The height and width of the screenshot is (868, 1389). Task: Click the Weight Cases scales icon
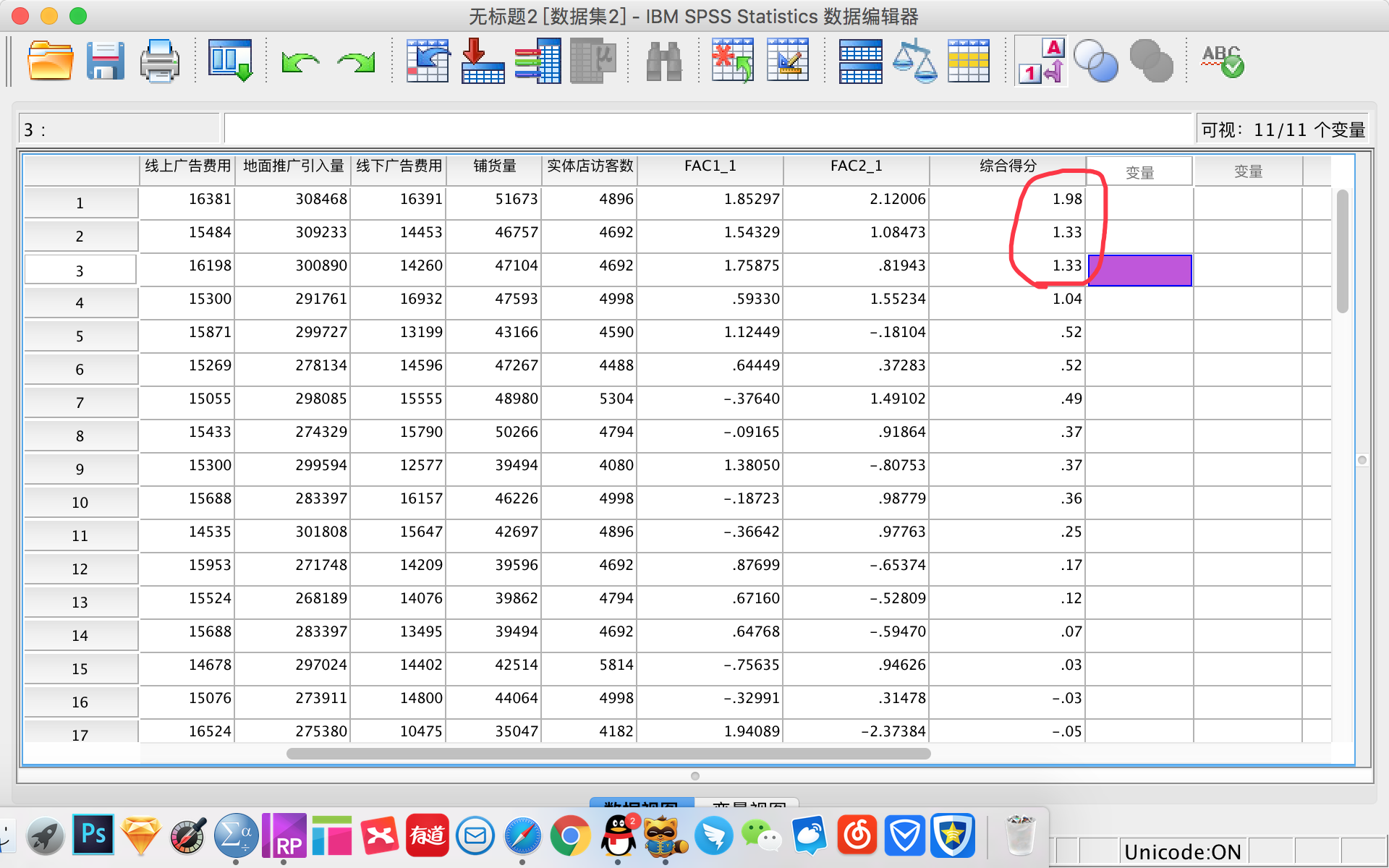click(x=914, y=61)
